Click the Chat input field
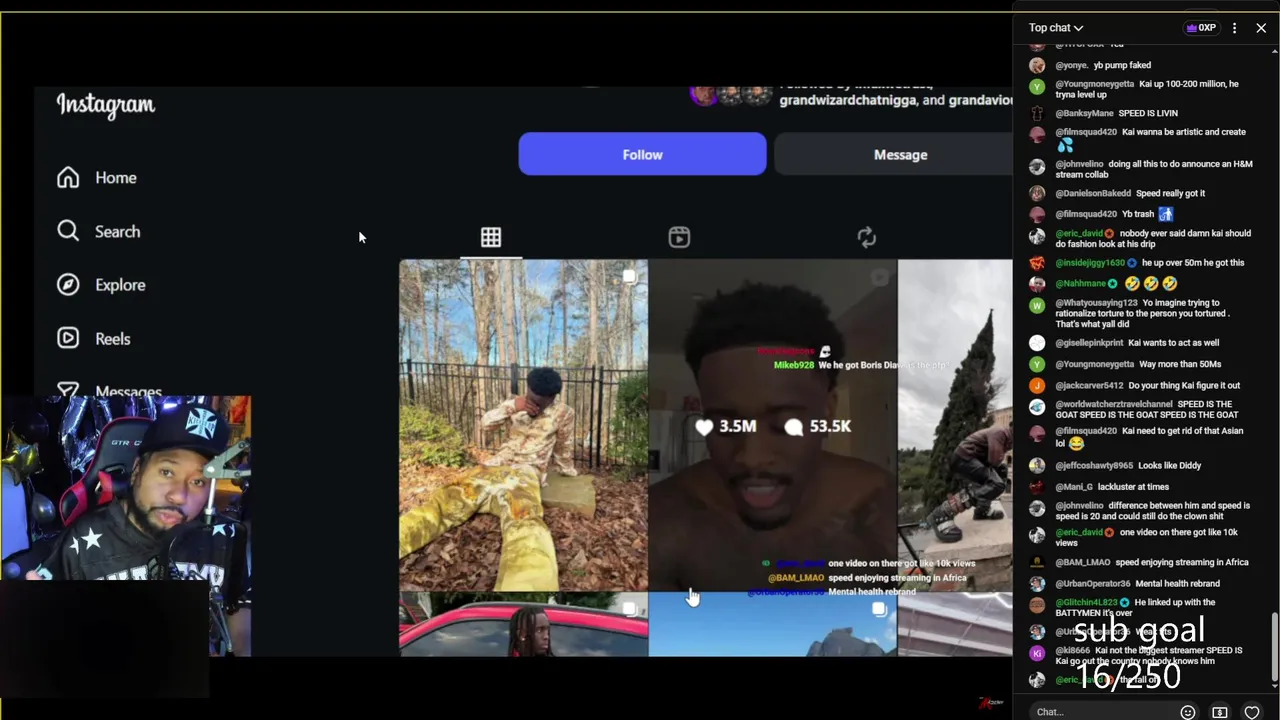The width and height of the screenshot is (1280, 720). (1100, 712)
